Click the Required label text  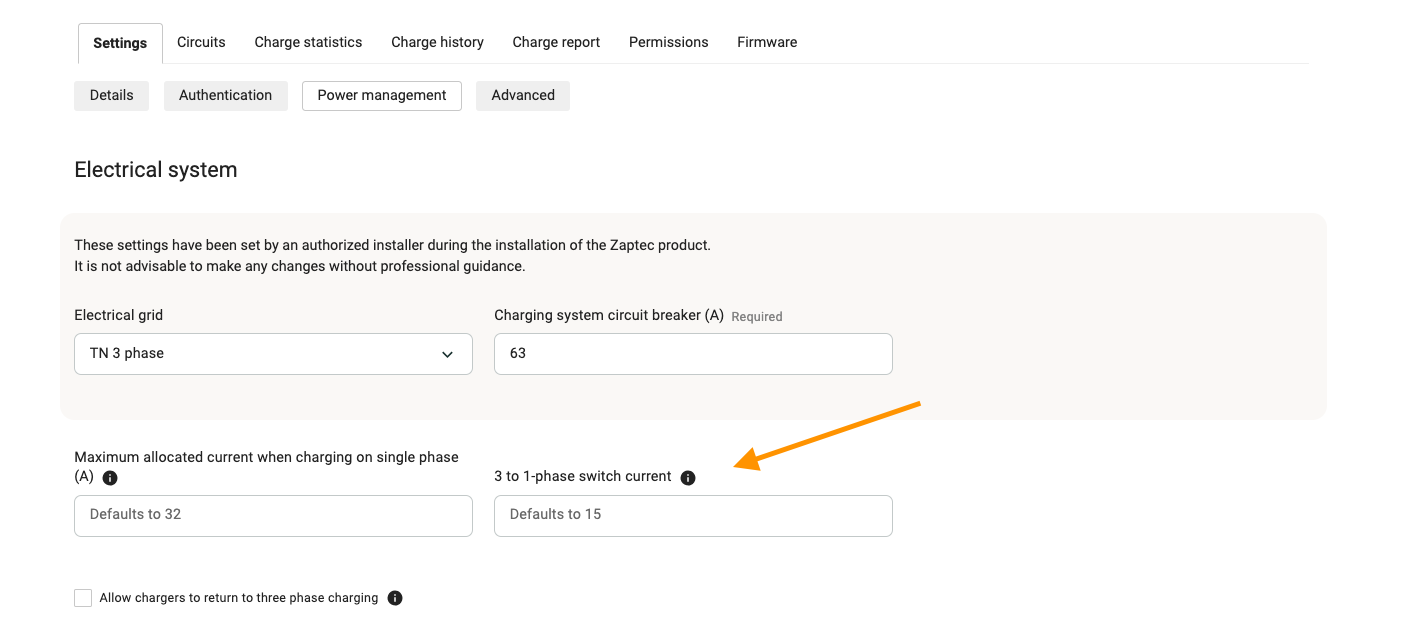click(x=757, y=316)
